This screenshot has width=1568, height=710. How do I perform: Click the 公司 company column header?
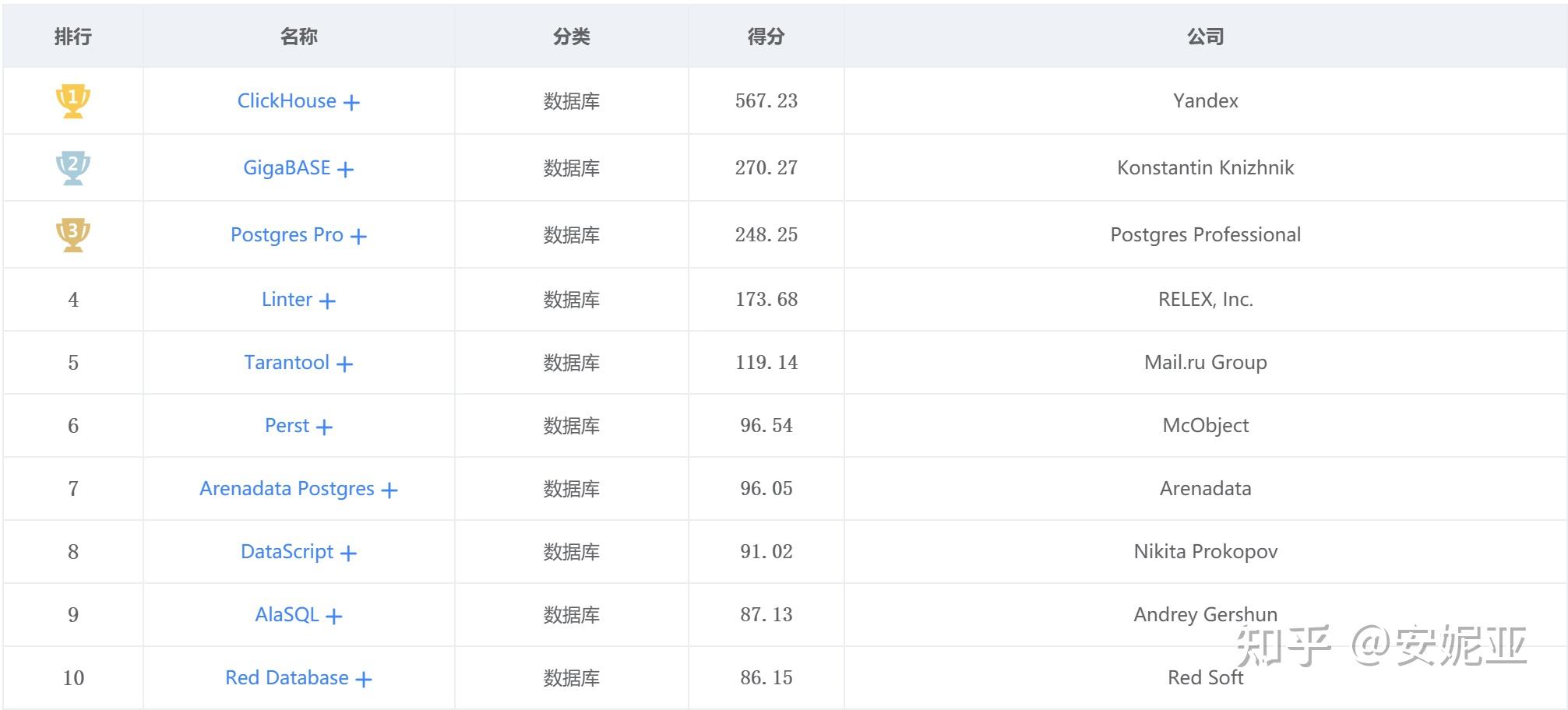coord(1205,37)
